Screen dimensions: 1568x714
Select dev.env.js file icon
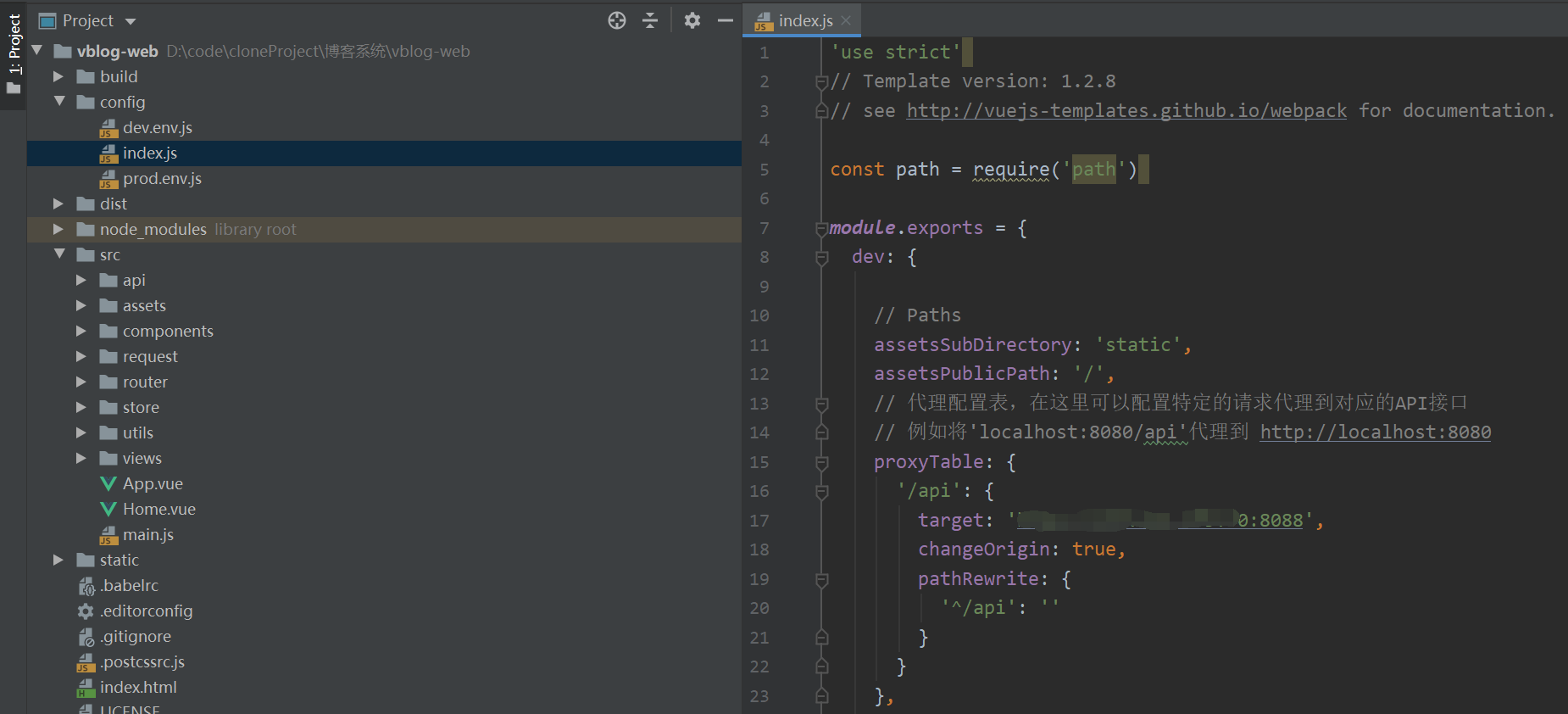point(108,128)
